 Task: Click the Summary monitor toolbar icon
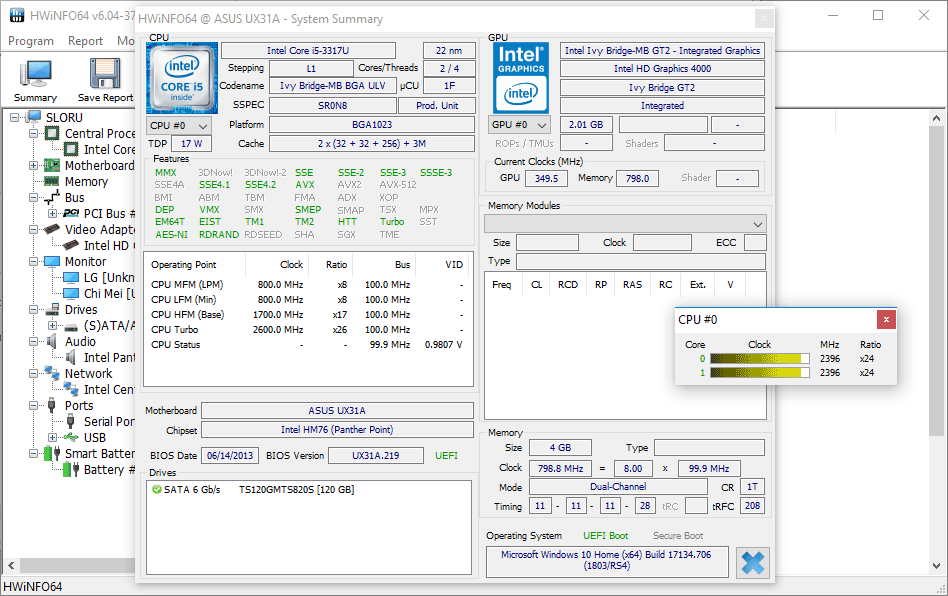(36, 74)
